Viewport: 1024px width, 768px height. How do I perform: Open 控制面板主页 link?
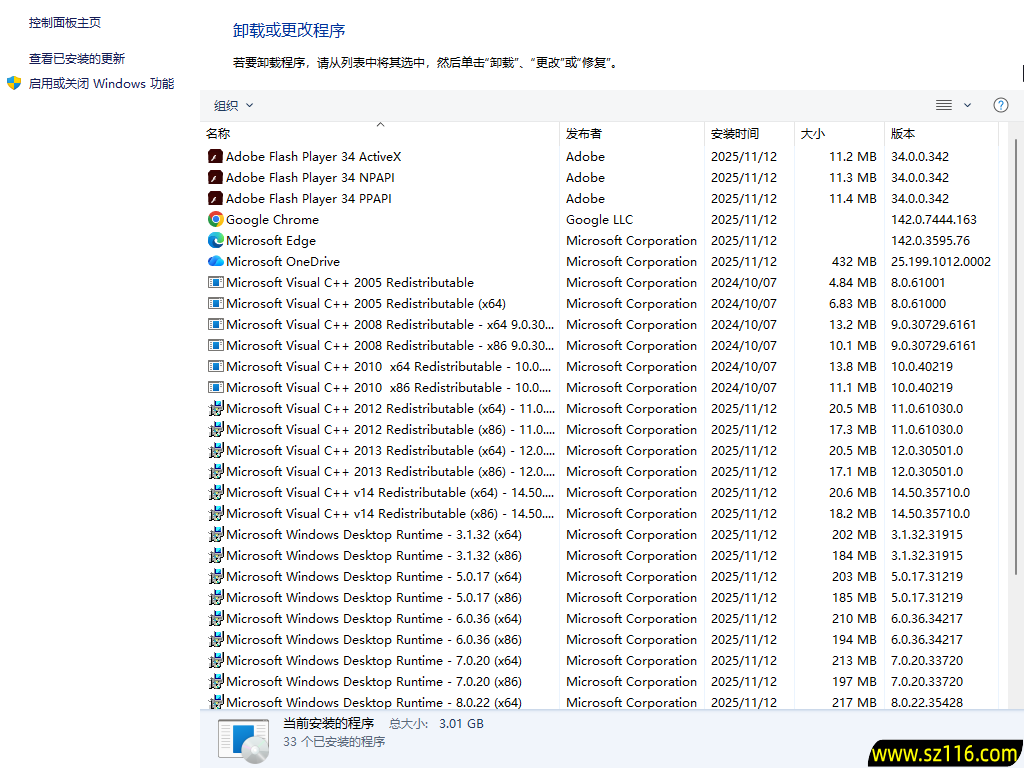coord(64,22)
